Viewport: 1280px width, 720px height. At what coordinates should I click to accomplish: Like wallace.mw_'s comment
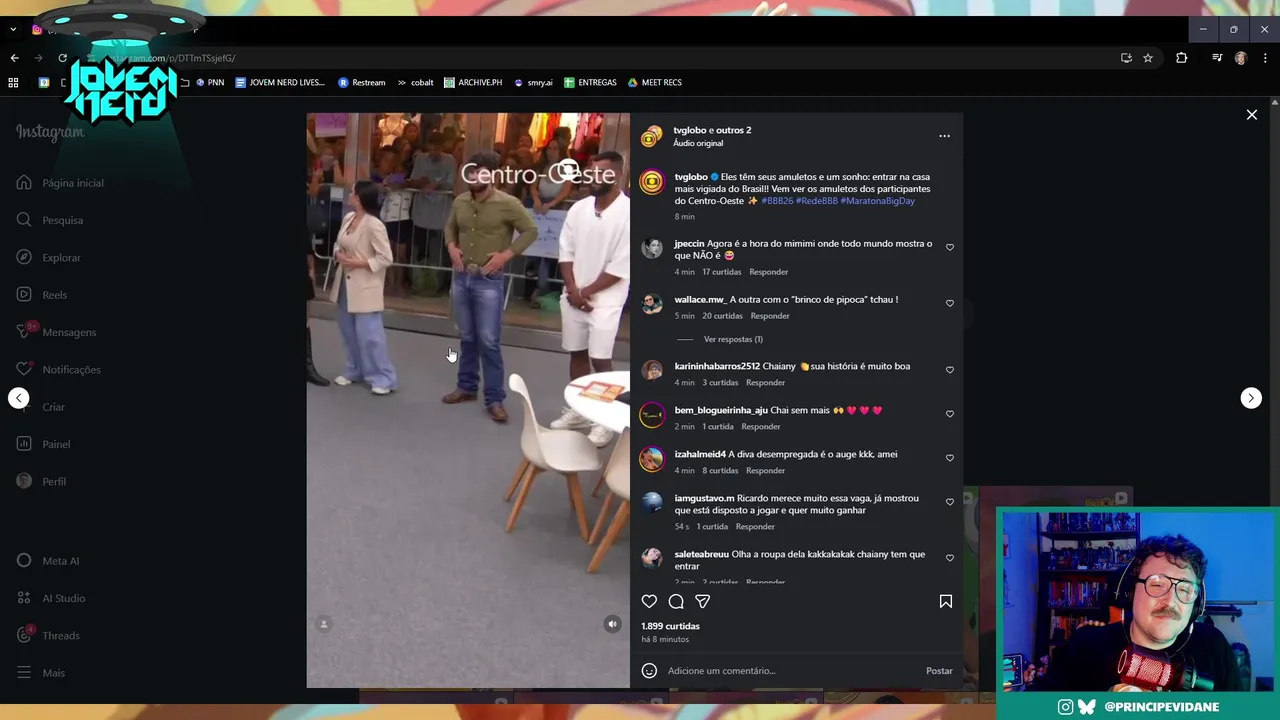pyautogui.click(x=950, y=303)
